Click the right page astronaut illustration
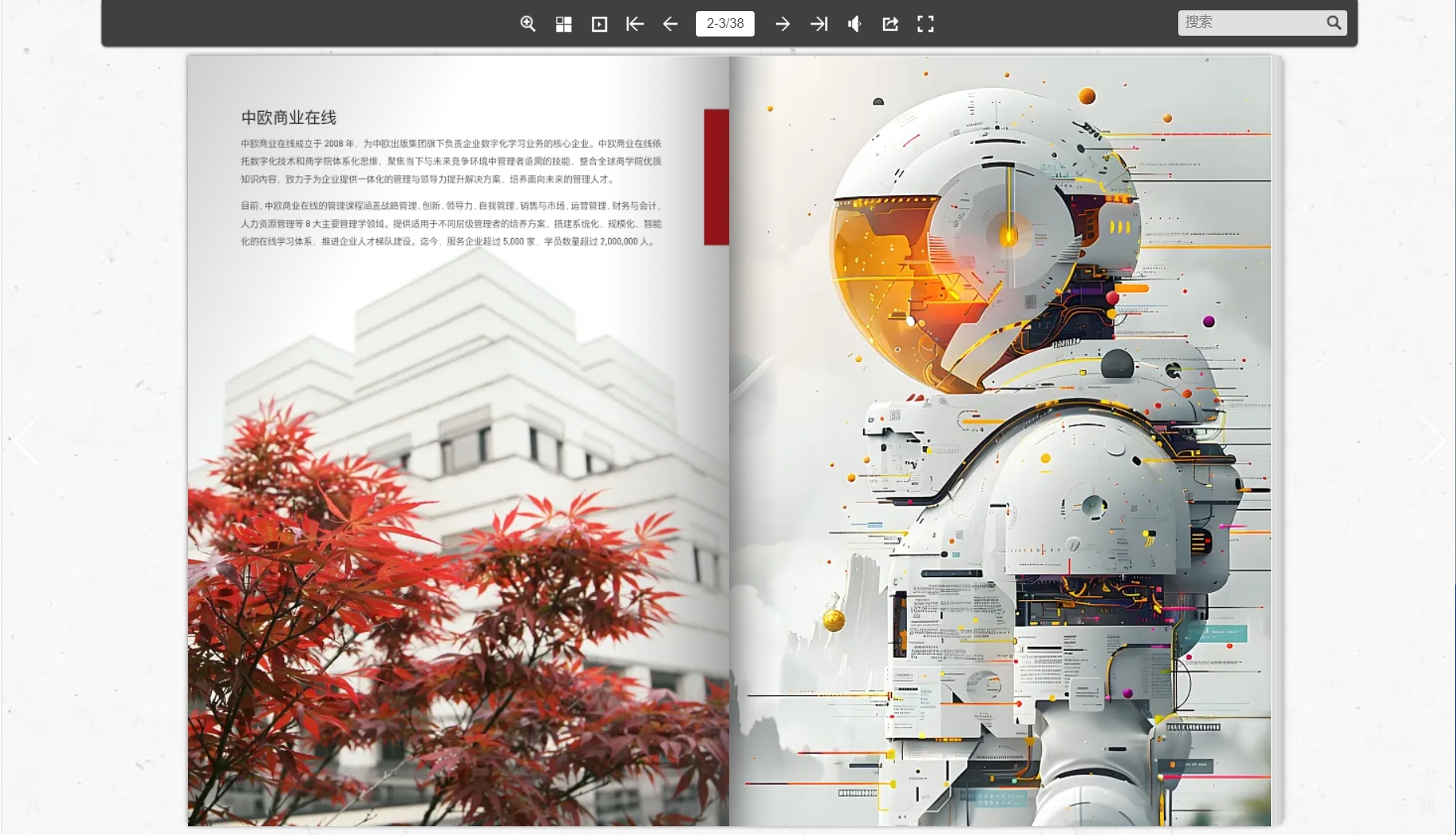 [x=1000, y=441]
